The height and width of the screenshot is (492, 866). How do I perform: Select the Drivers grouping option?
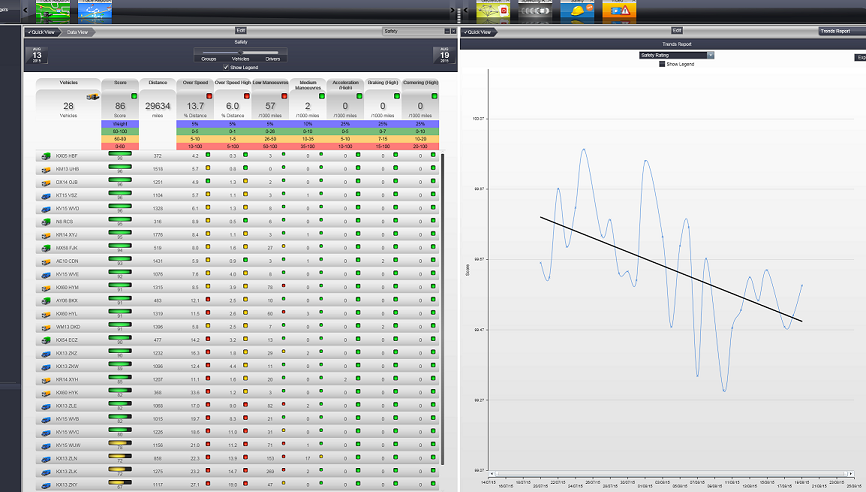pyautogui.click(x=271, y=59)
